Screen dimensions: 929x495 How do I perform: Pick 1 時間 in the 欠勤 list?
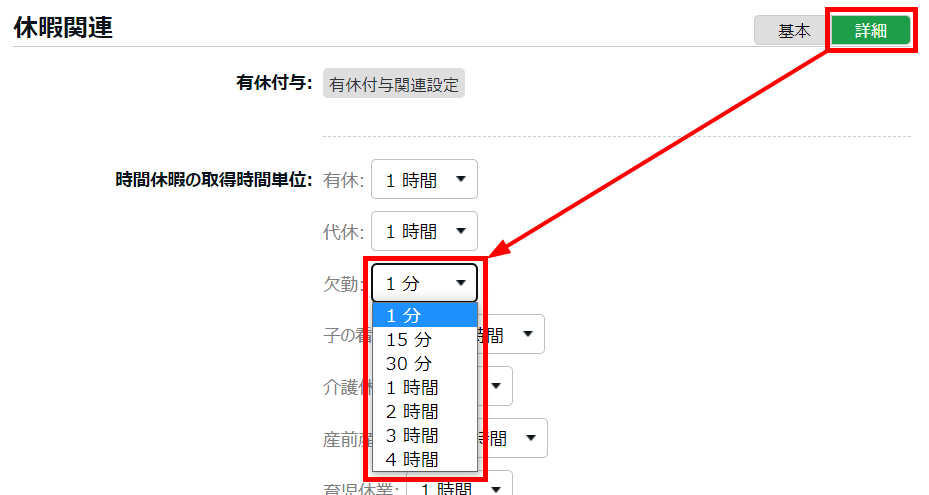click(424, 387)
